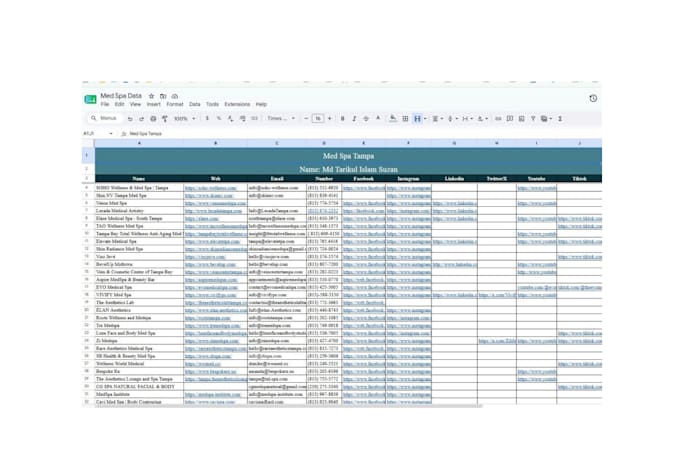Screen dimensions: 680x459
Task: Click the Insert chart icon
Action: pos(522,118)
